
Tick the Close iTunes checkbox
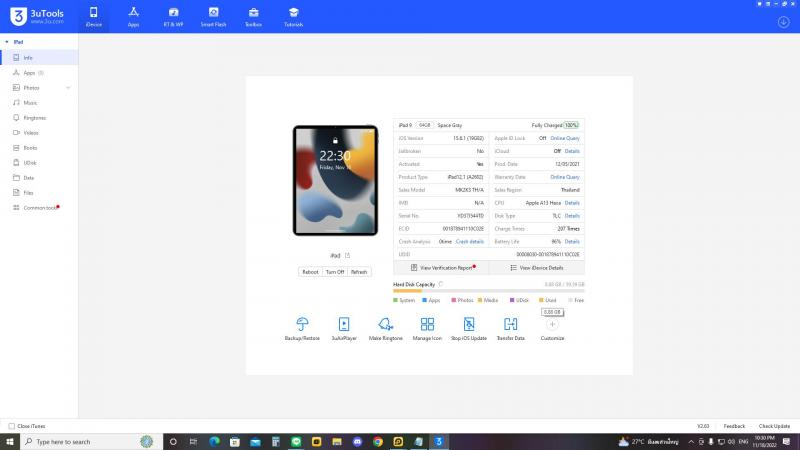click(11, 426)
